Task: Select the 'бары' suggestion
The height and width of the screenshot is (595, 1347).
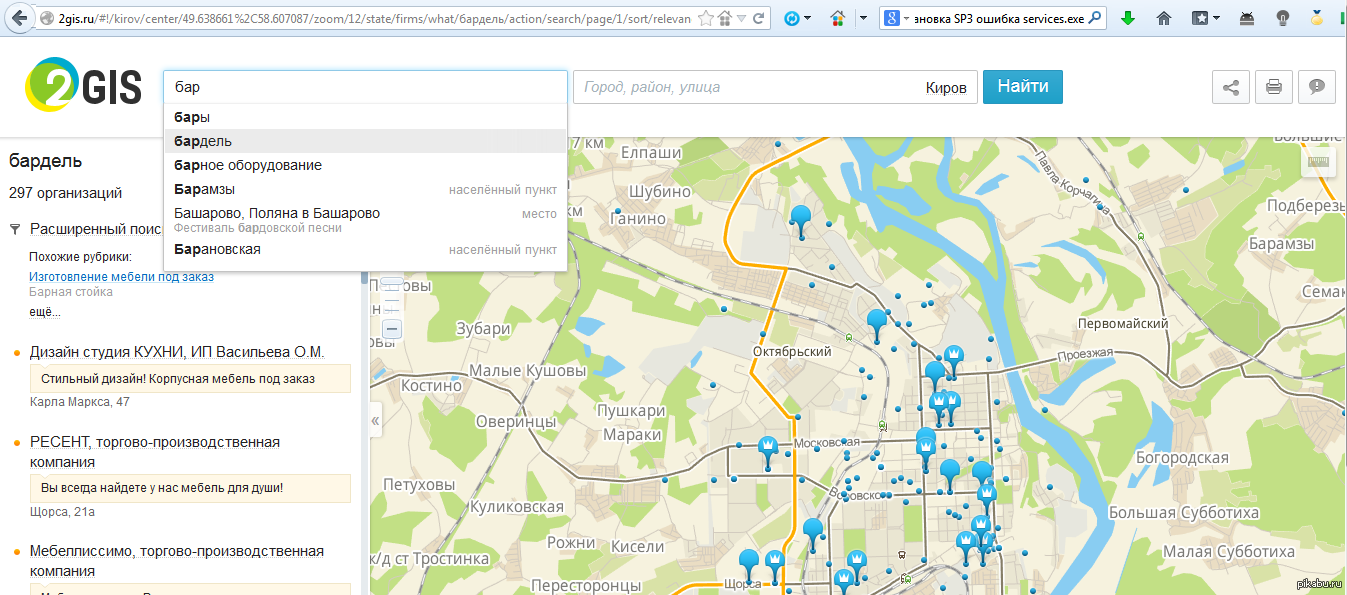Action: pyautogui.click(x=365, y=117)
